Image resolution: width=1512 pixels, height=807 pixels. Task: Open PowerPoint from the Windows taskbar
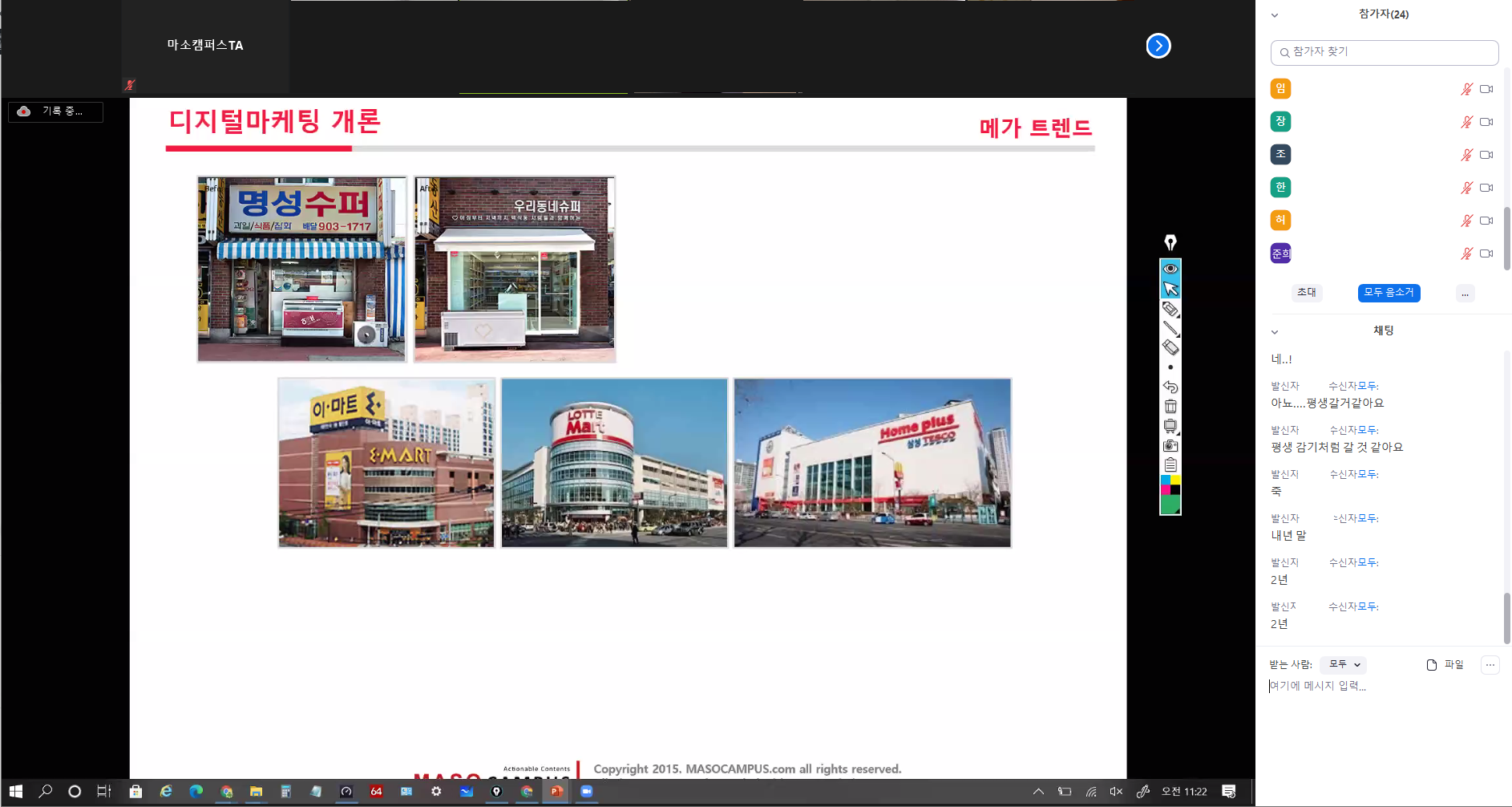coord(556,792)
